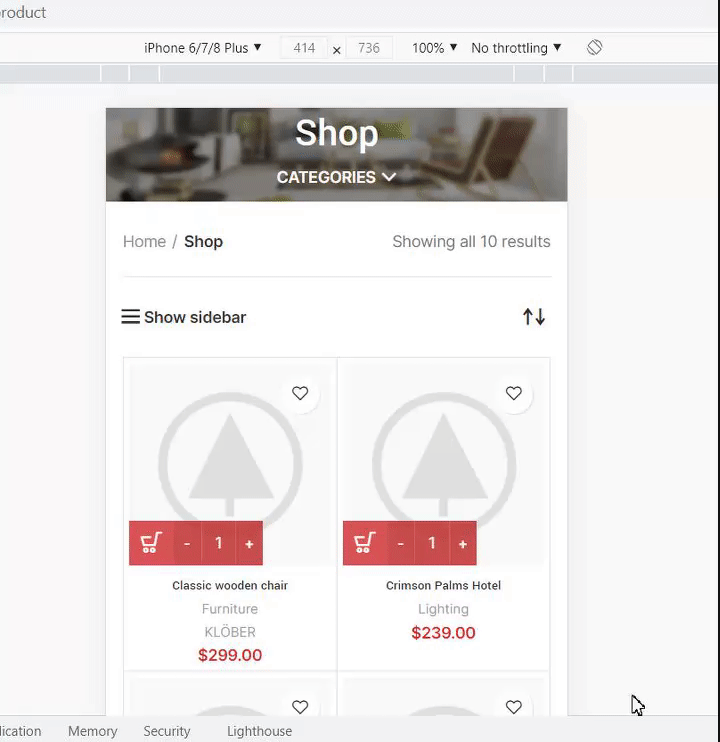Click the $299.00 price
The image size is (720, 742).
tap(230, 655)
